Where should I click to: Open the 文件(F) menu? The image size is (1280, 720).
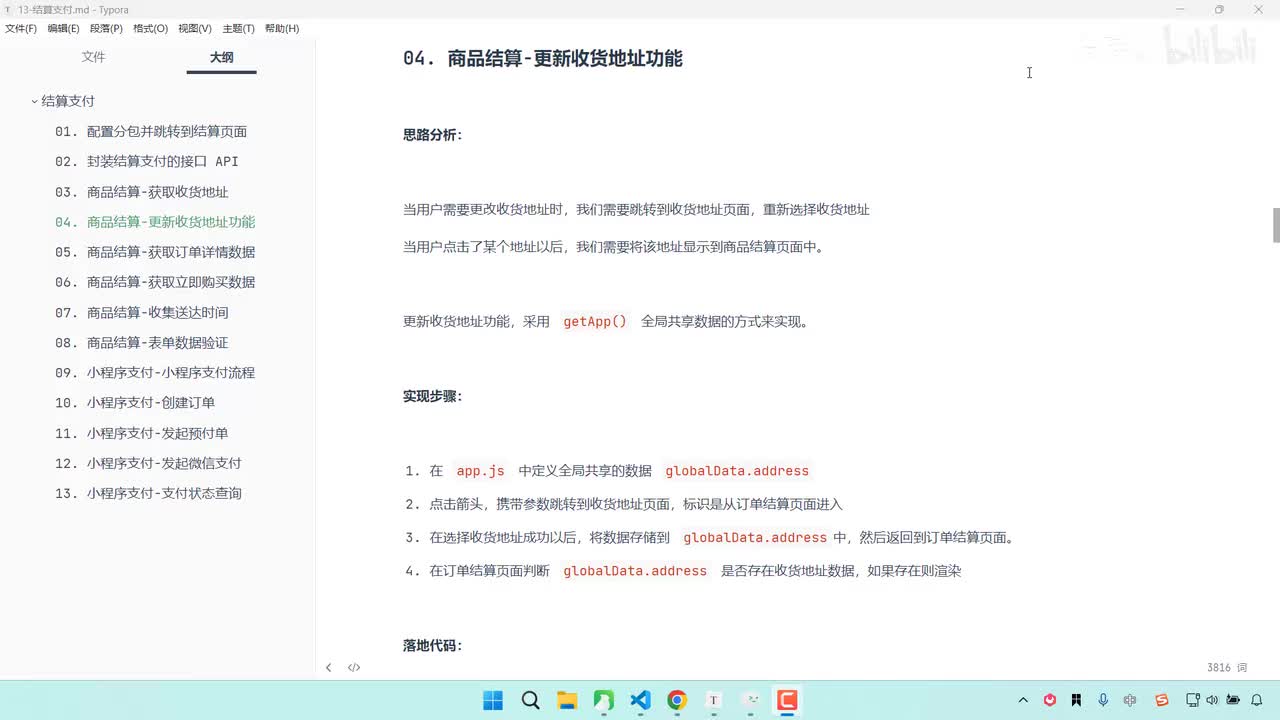(x=21, y=29)
